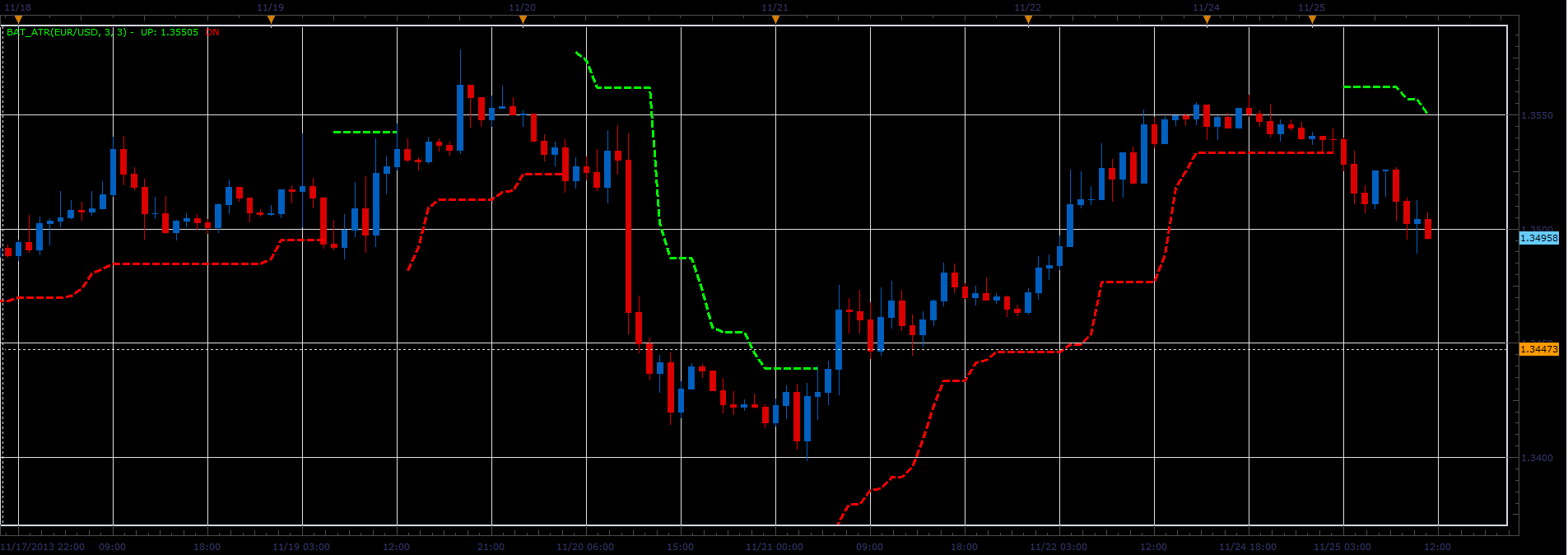Click the 11/25 03:00 time axis label

click(x=1342, y=547)
